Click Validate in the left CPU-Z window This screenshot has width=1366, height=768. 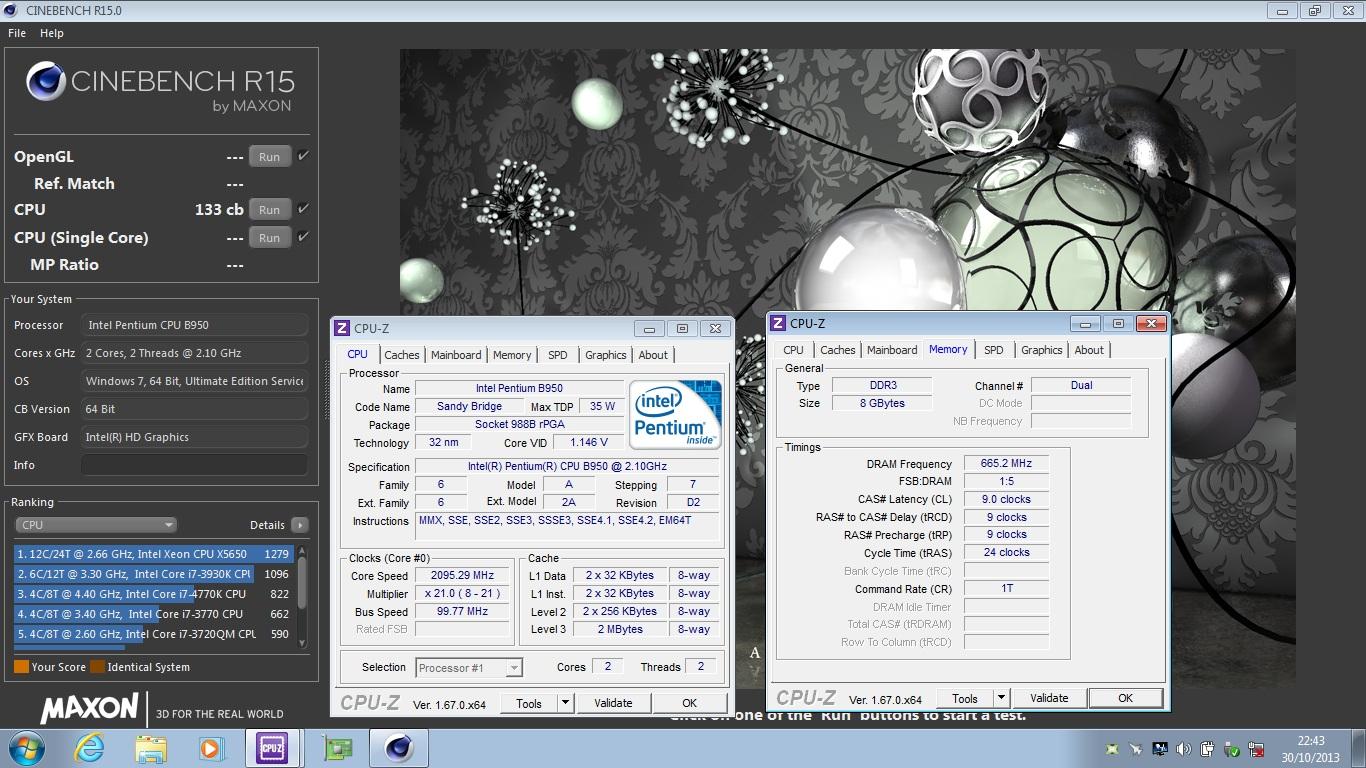tap(613, 703)
